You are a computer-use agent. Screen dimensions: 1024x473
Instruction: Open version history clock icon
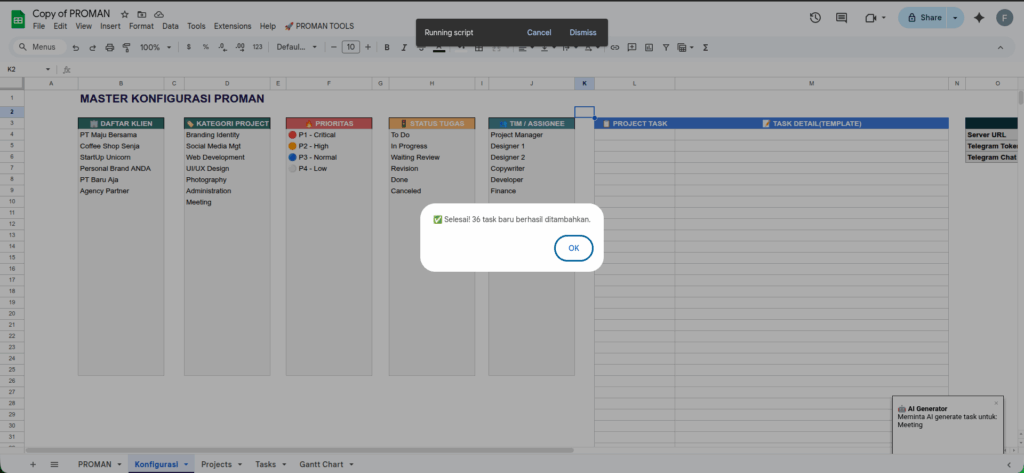[x=815, y=17]
